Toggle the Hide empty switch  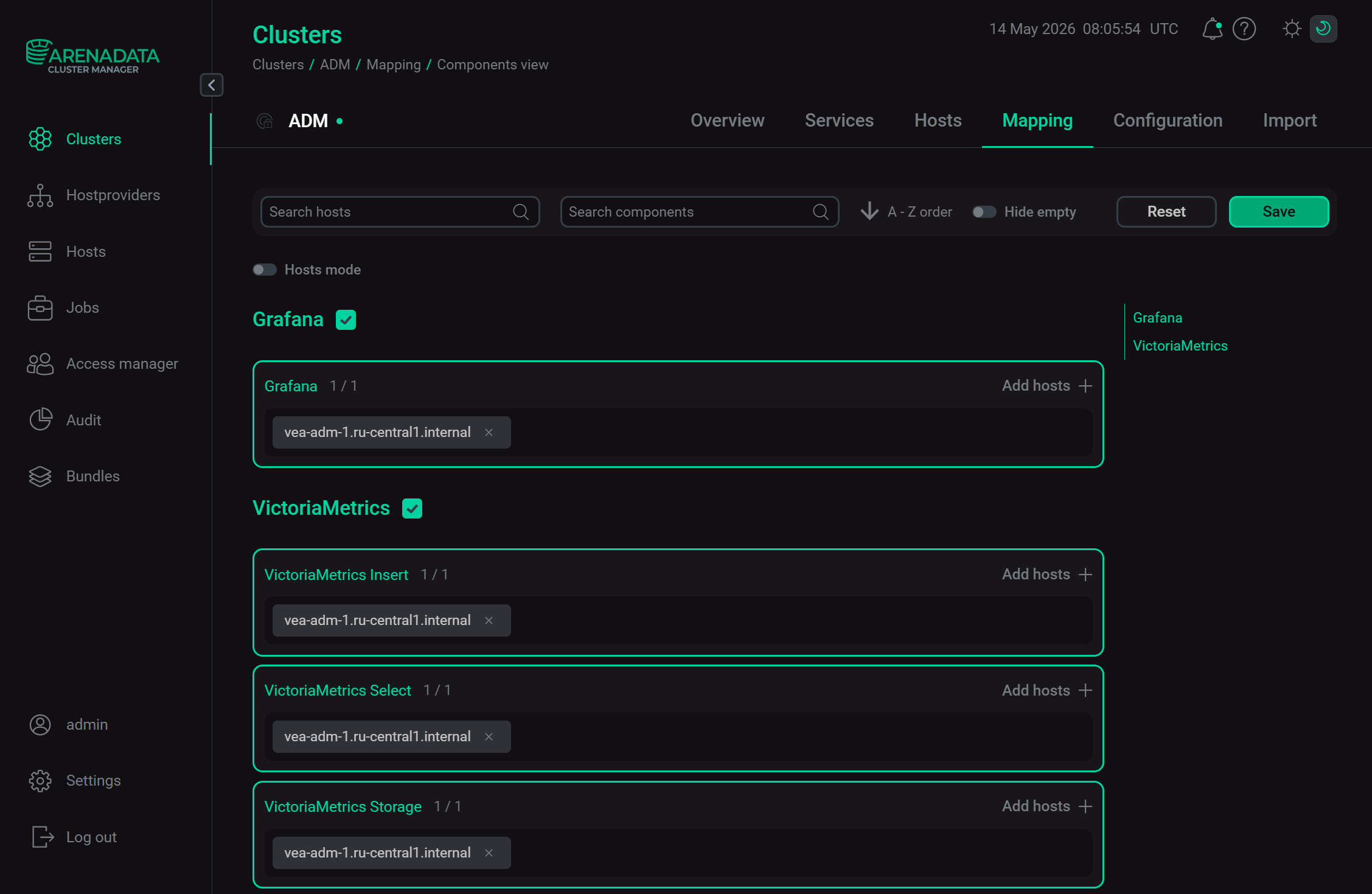point(984,212)
